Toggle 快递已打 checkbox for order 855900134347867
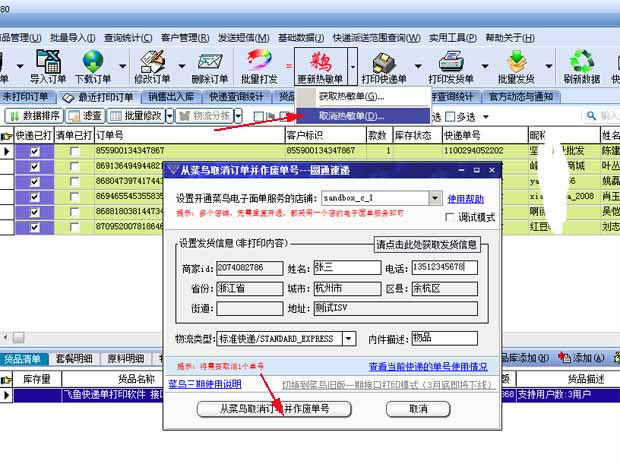 pyautogui.click(x=34, y=151)
